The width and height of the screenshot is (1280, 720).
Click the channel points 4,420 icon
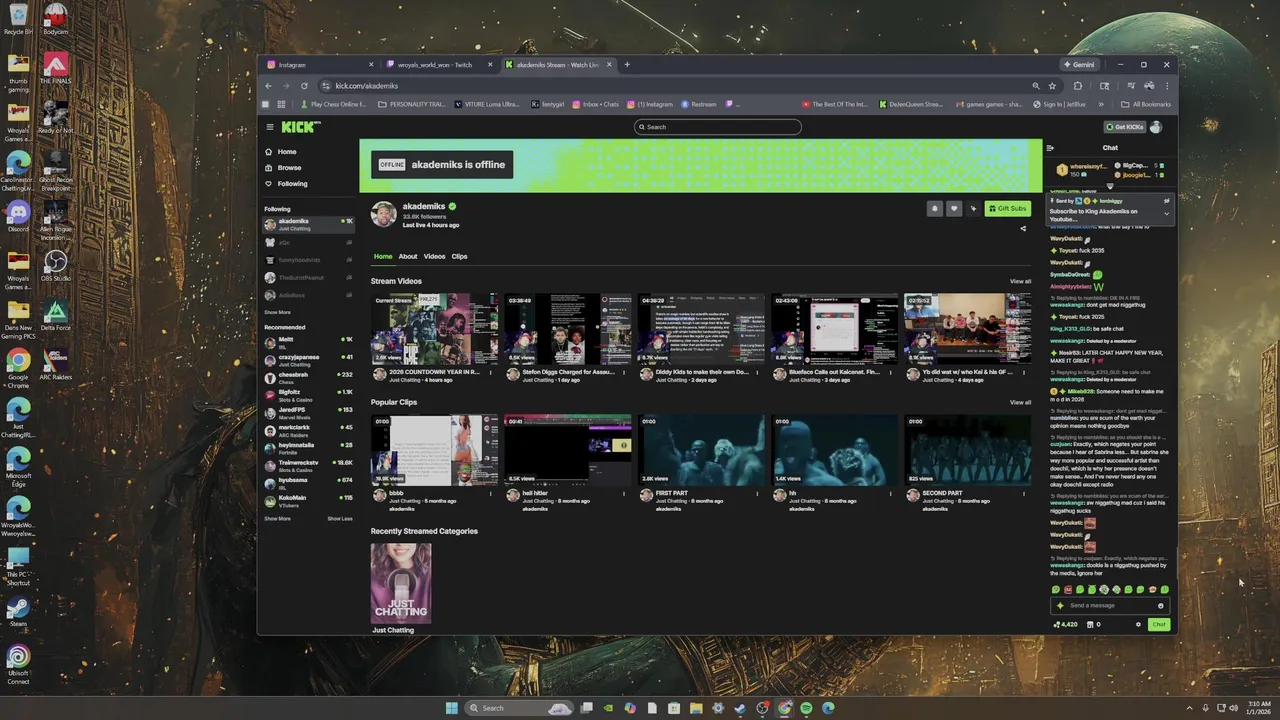tap(1065, 624)
